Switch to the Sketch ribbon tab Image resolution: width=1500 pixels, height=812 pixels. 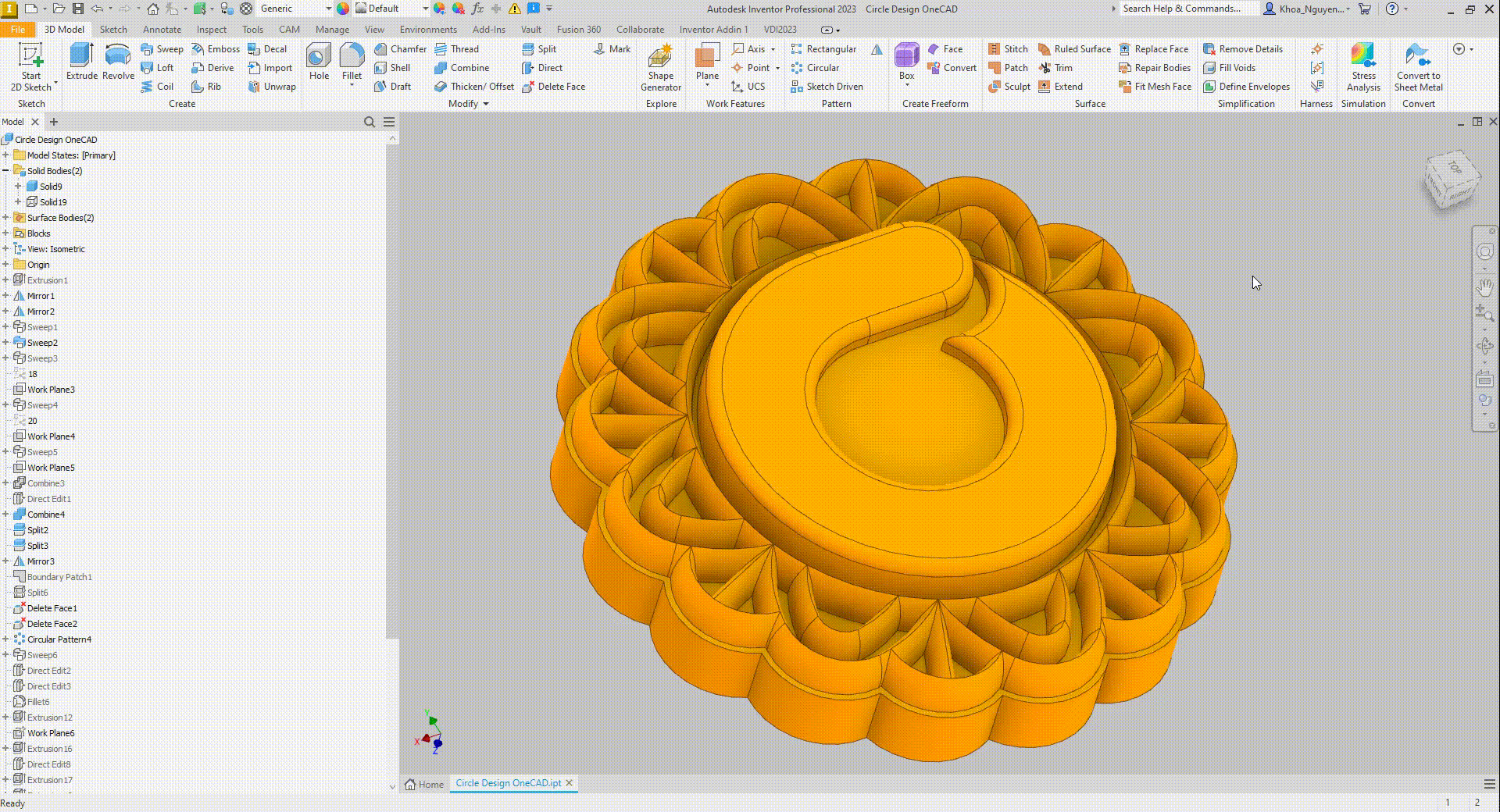tap(113, 30)
